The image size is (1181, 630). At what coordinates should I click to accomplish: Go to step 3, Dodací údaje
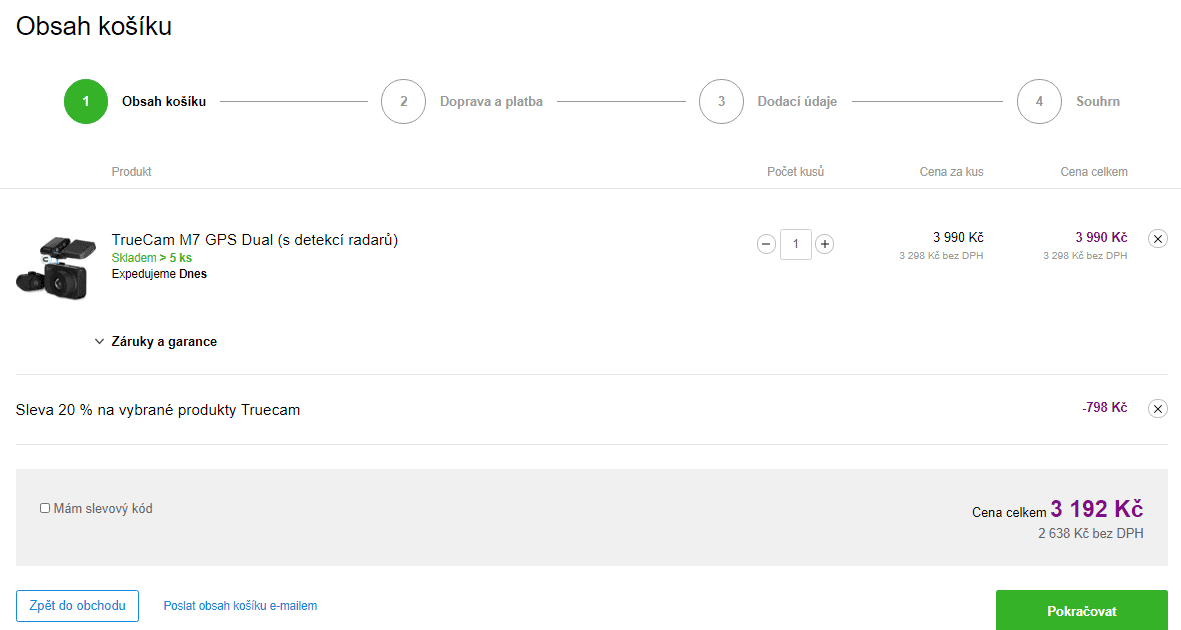(768, 102)
